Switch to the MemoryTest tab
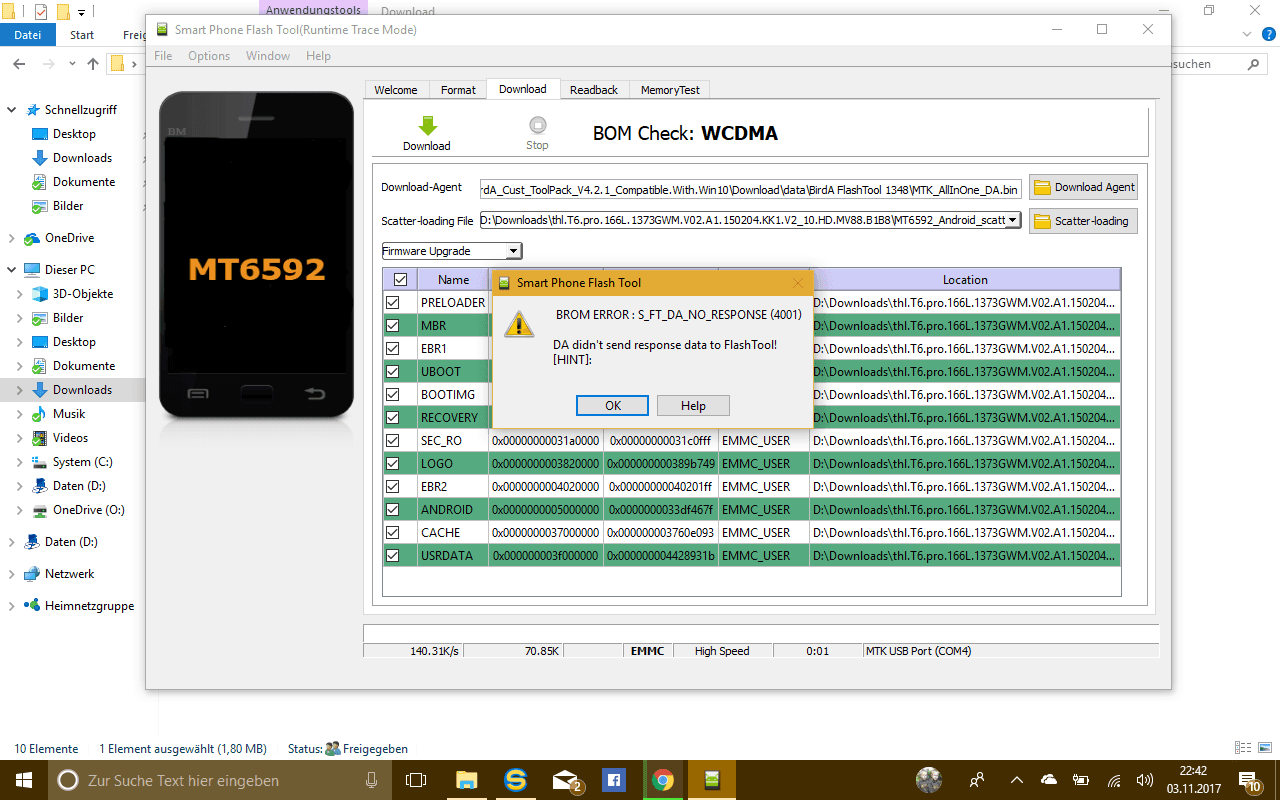Viewport: 1280px width, 800px height. tap(670, 90)
